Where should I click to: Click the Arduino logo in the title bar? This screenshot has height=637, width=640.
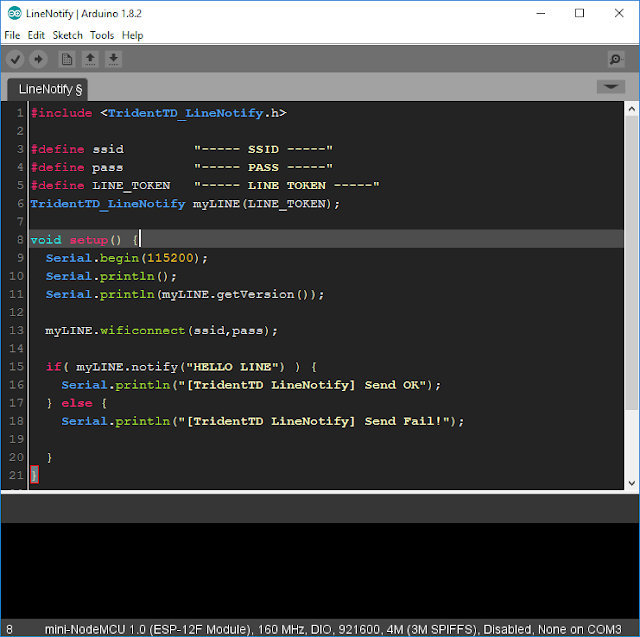point(15,13)
